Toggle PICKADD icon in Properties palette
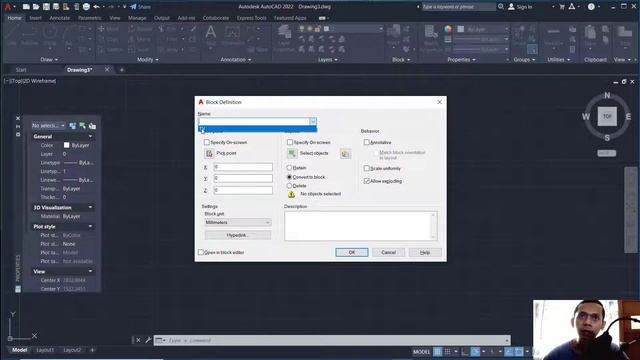The image size is (640, 360). tap(73, 126)
